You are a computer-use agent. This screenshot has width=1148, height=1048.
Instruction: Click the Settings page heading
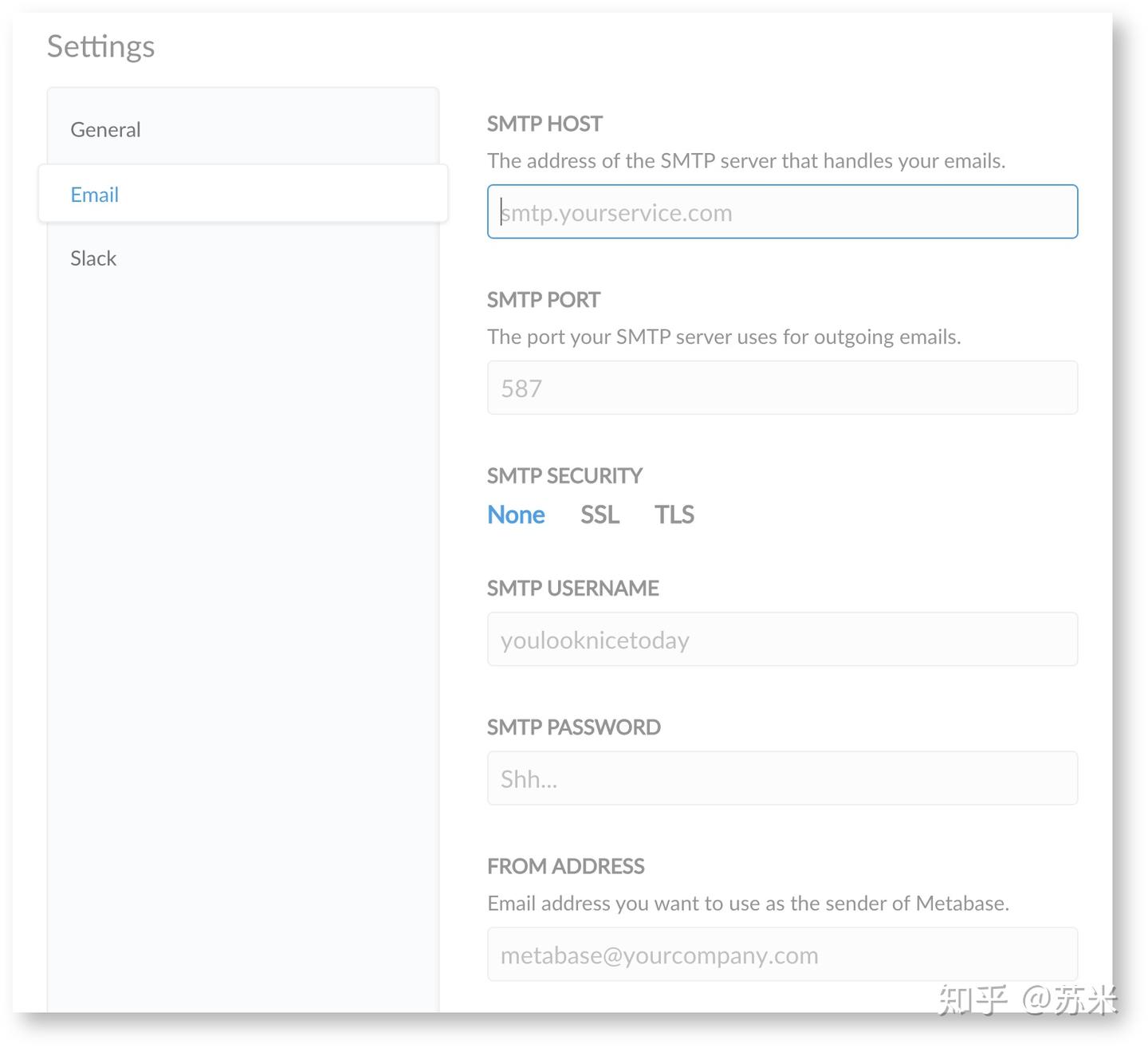(x=100, y=46)
